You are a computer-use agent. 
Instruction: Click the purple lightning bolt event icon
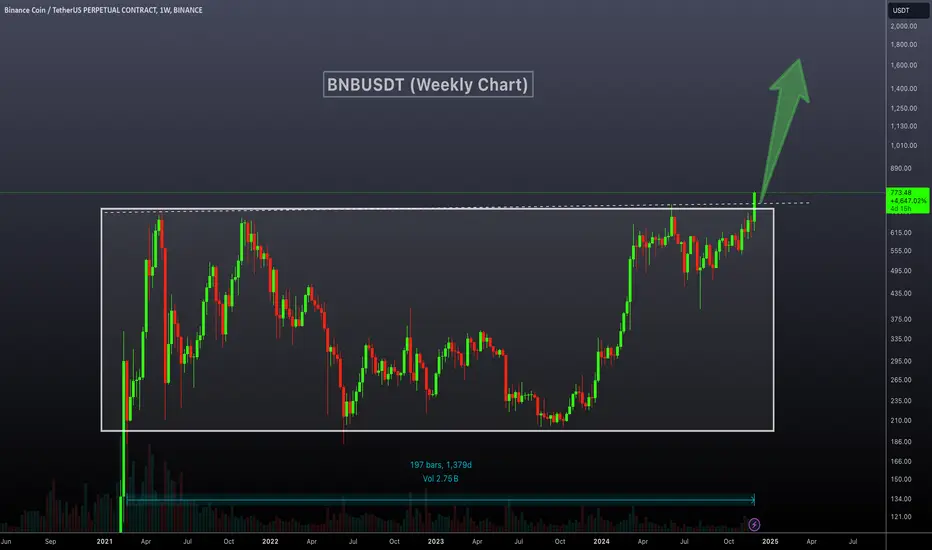point(754,524)
